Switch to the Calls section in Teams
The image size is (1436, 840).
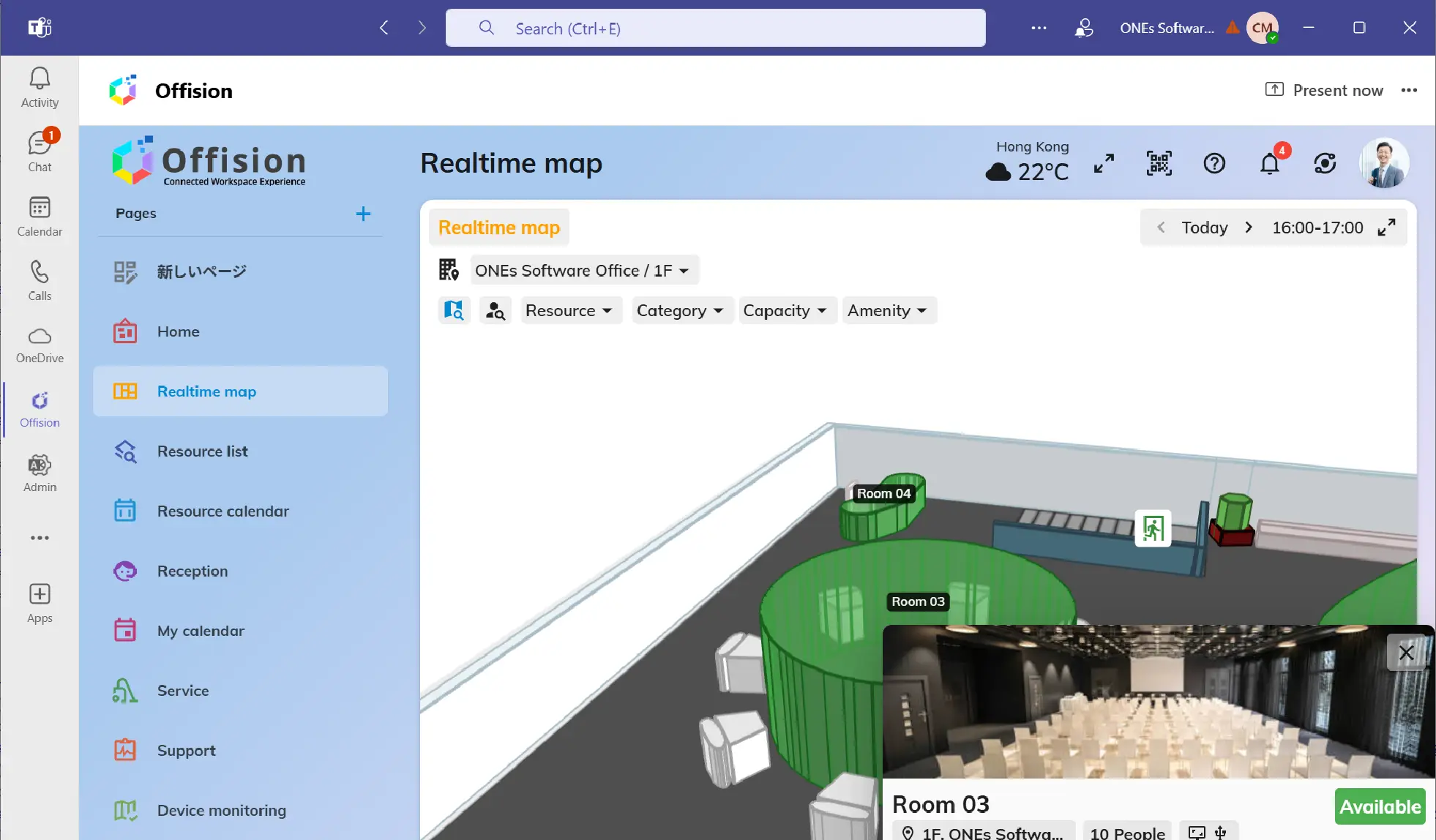[x=39, y=280]
